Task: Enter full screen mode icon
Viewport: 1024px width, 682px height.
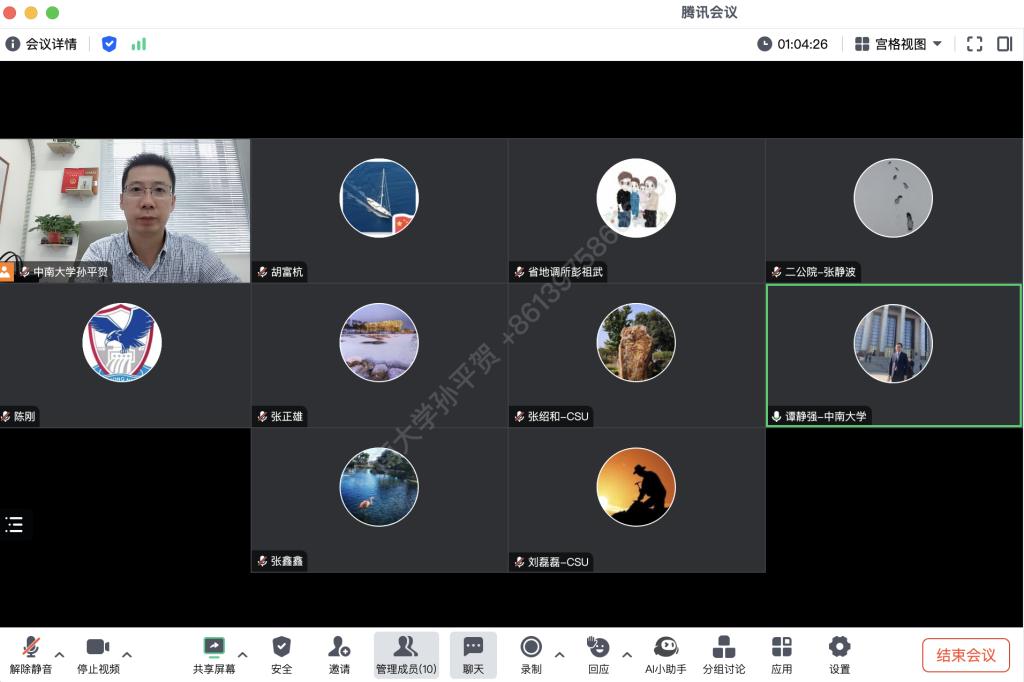Action: (x=975, y=44)
